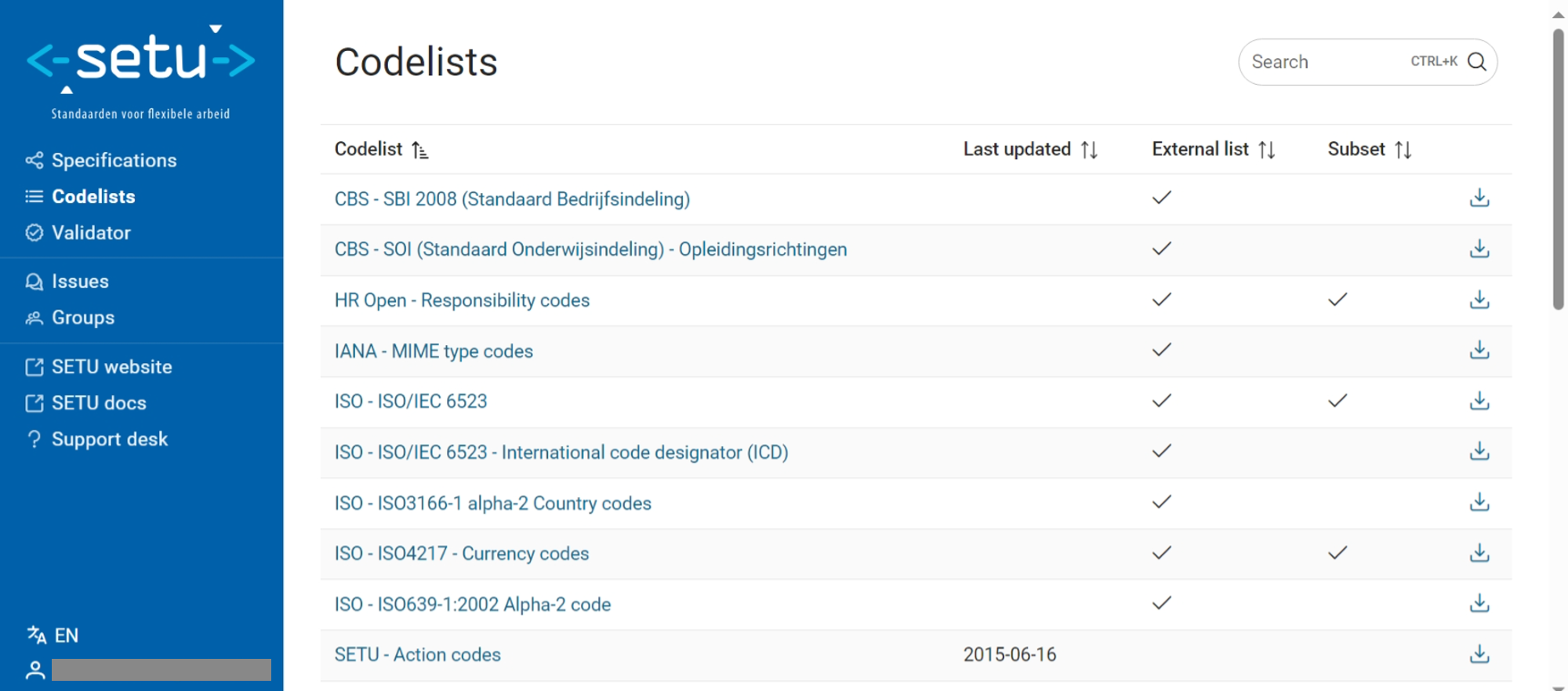Viewport: 1568px width, 691px height.
Task: Open the Issues section
Action: [67, 281]
